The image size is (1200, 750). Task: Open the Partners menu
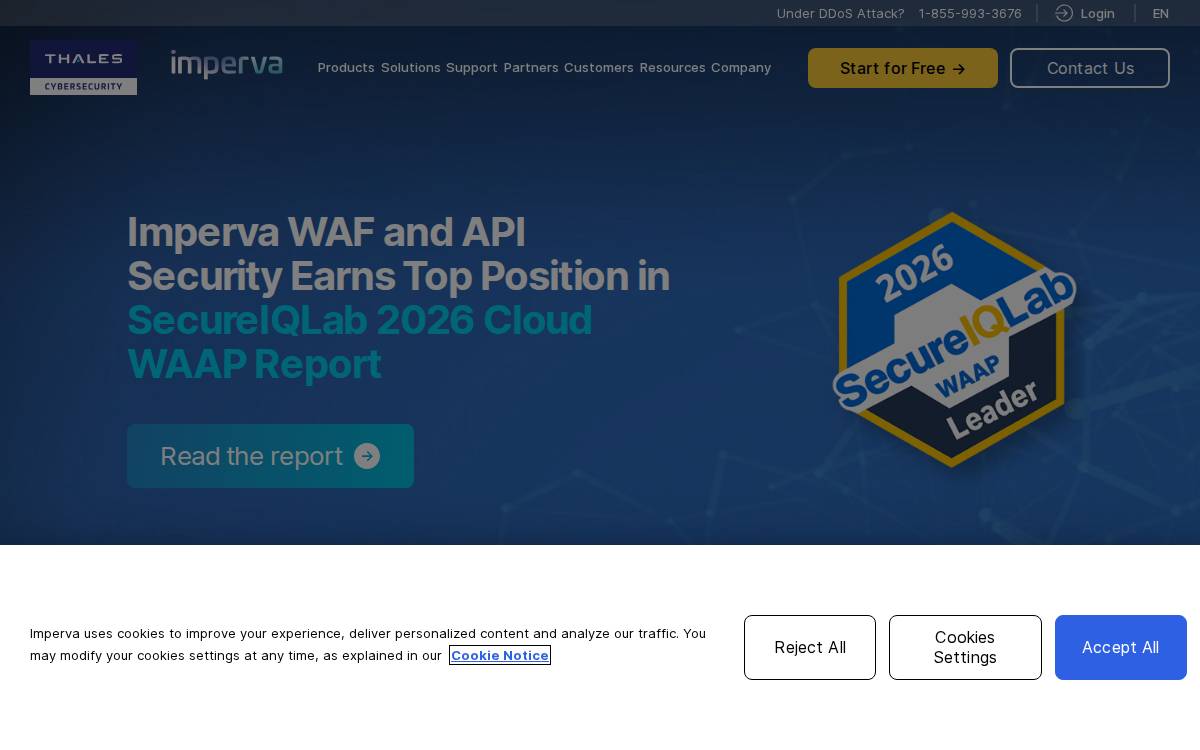531,68
